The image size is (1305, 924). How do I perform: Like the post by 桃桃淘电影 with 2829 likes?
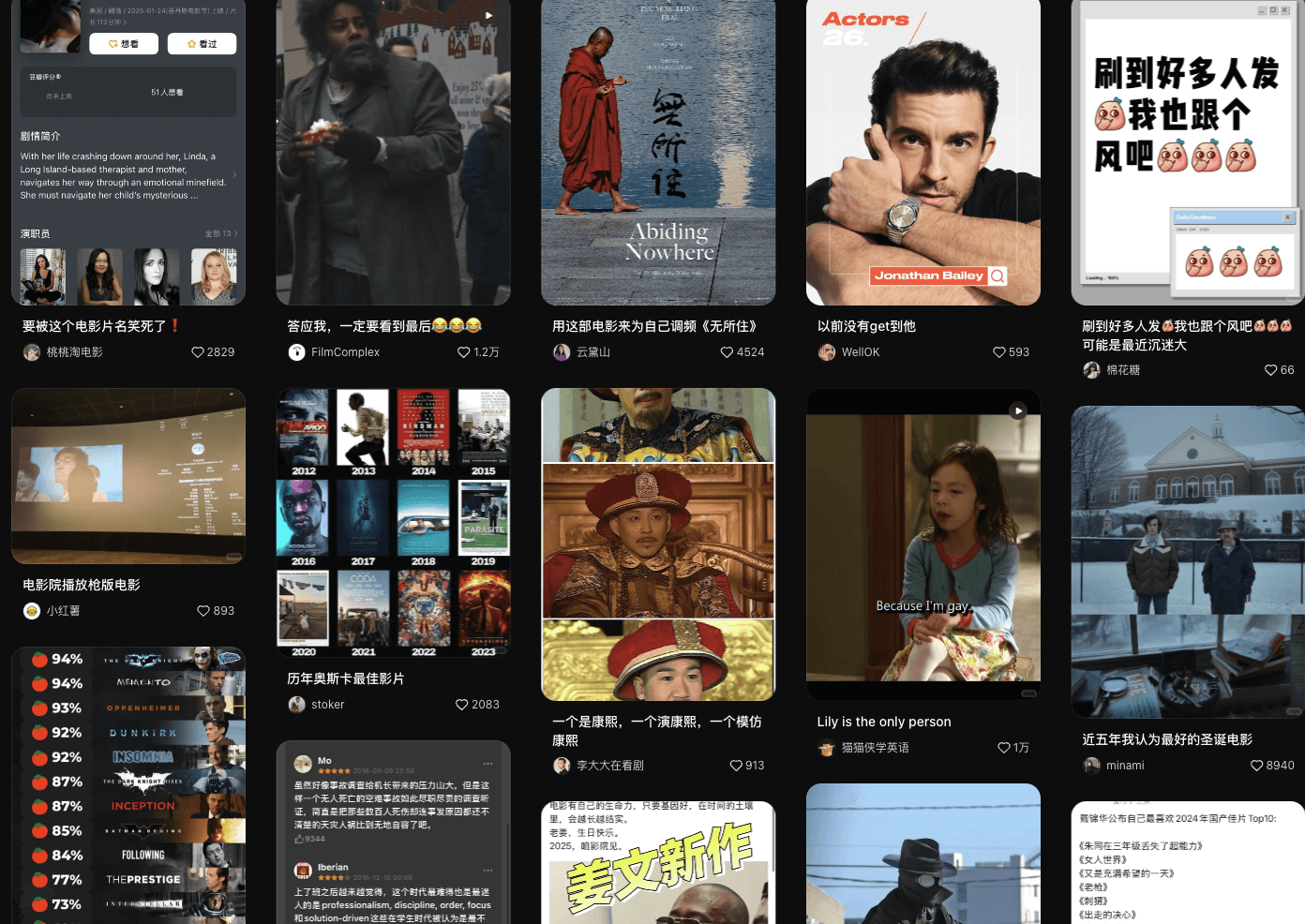198,352
